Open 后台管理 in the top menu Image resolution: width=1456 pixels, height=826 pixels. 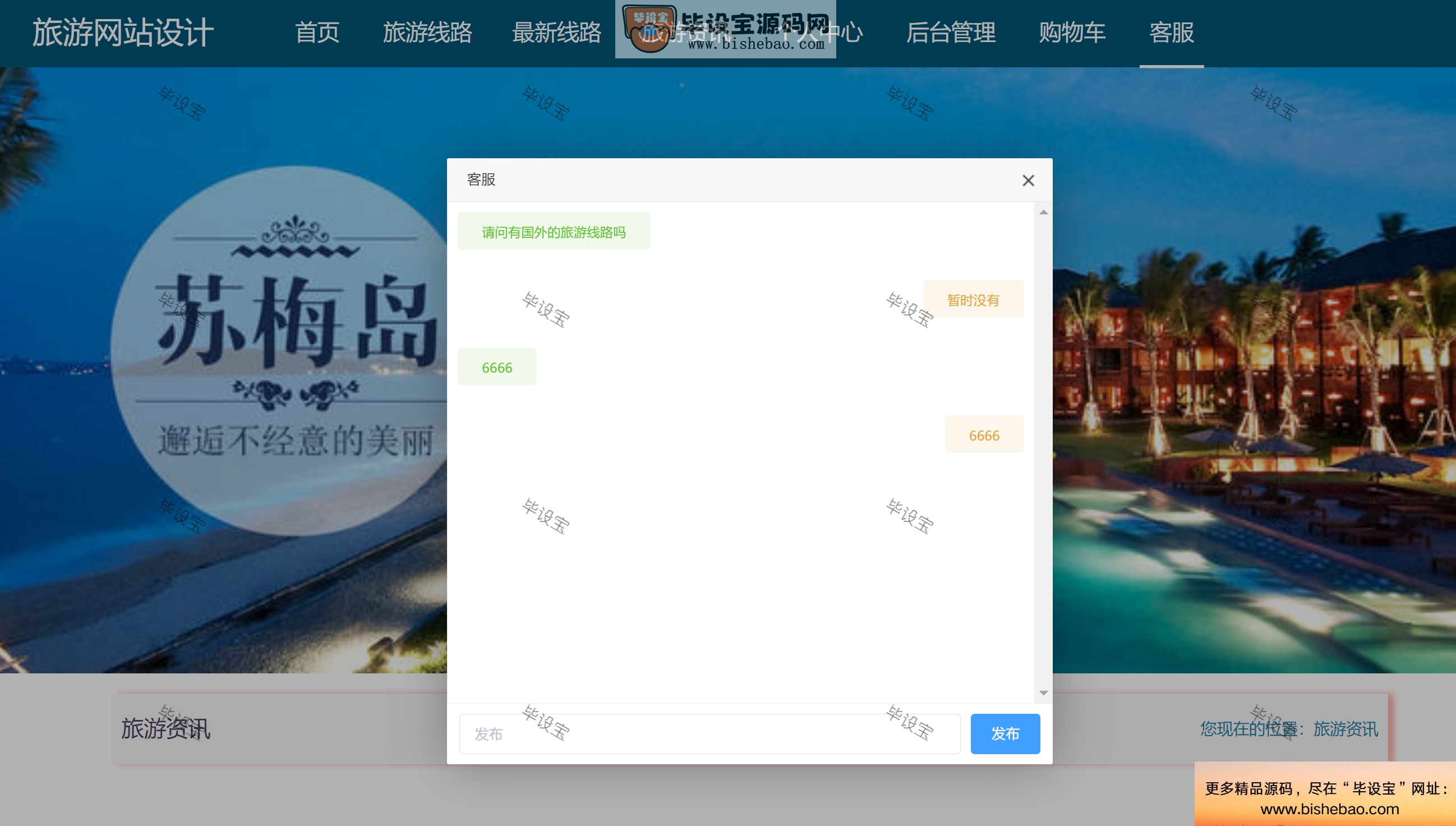point(951,33)
